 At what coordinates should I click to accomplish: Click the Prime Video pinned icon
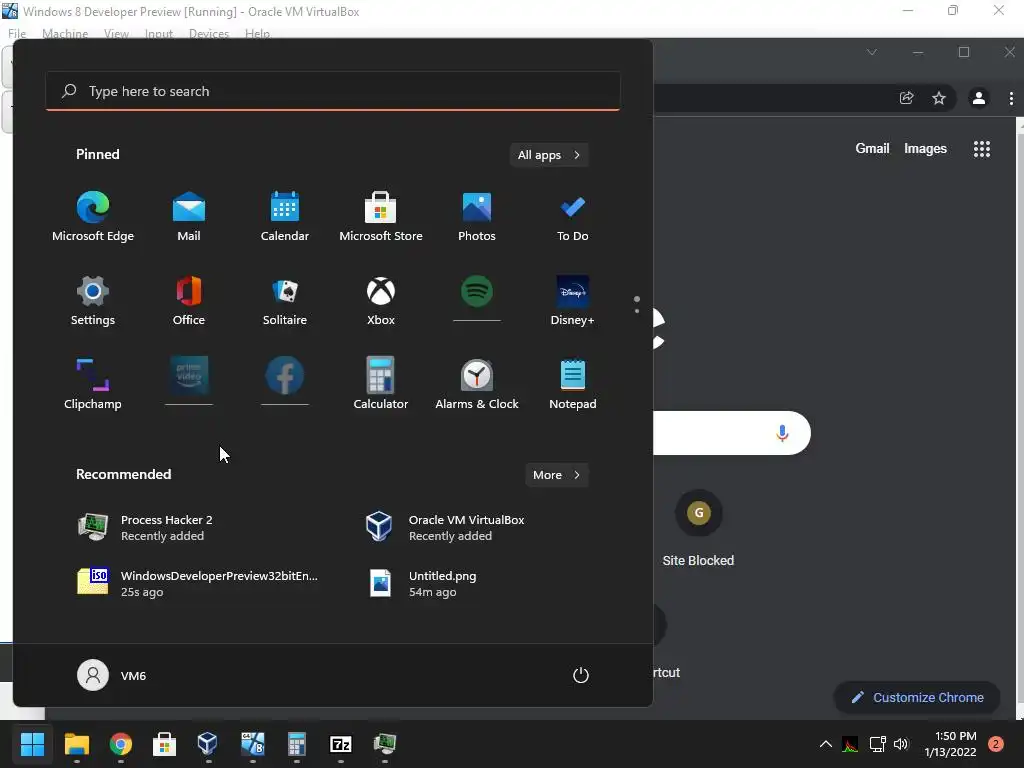(189, 376)
